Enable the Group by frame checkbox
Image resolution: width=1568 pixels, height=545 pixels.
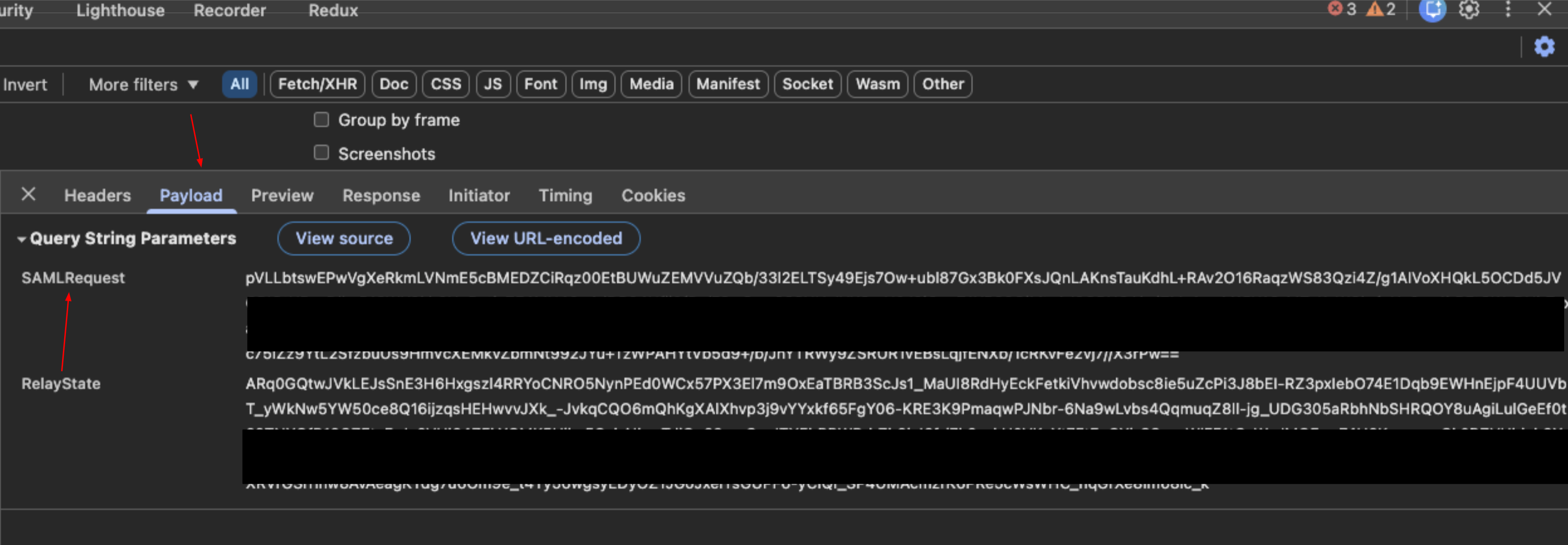pos(322,119)
